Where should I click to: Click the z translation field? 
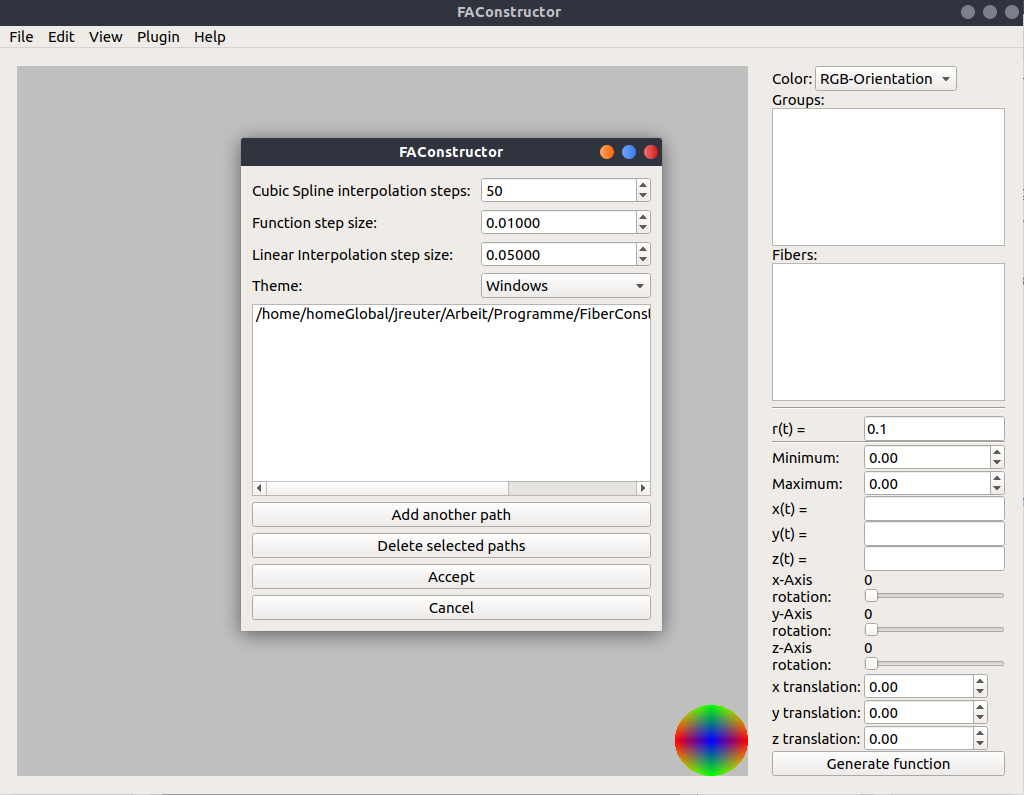point(919,739)
